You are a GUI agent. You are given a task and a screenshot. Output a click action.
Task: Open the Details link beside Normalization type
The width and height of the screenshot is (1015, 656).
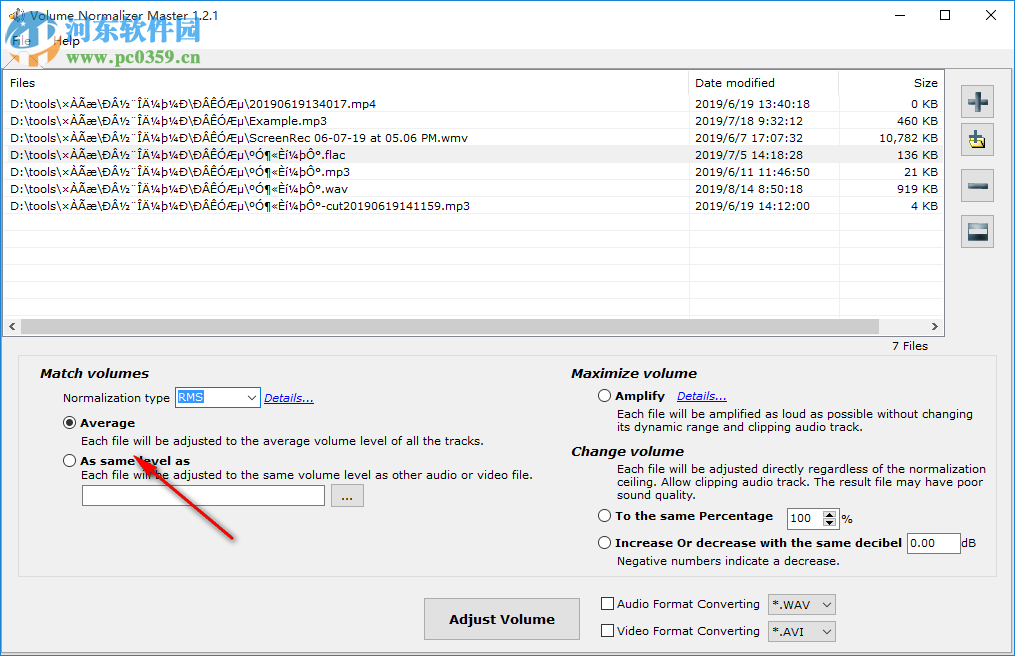(x=288, y=397)
